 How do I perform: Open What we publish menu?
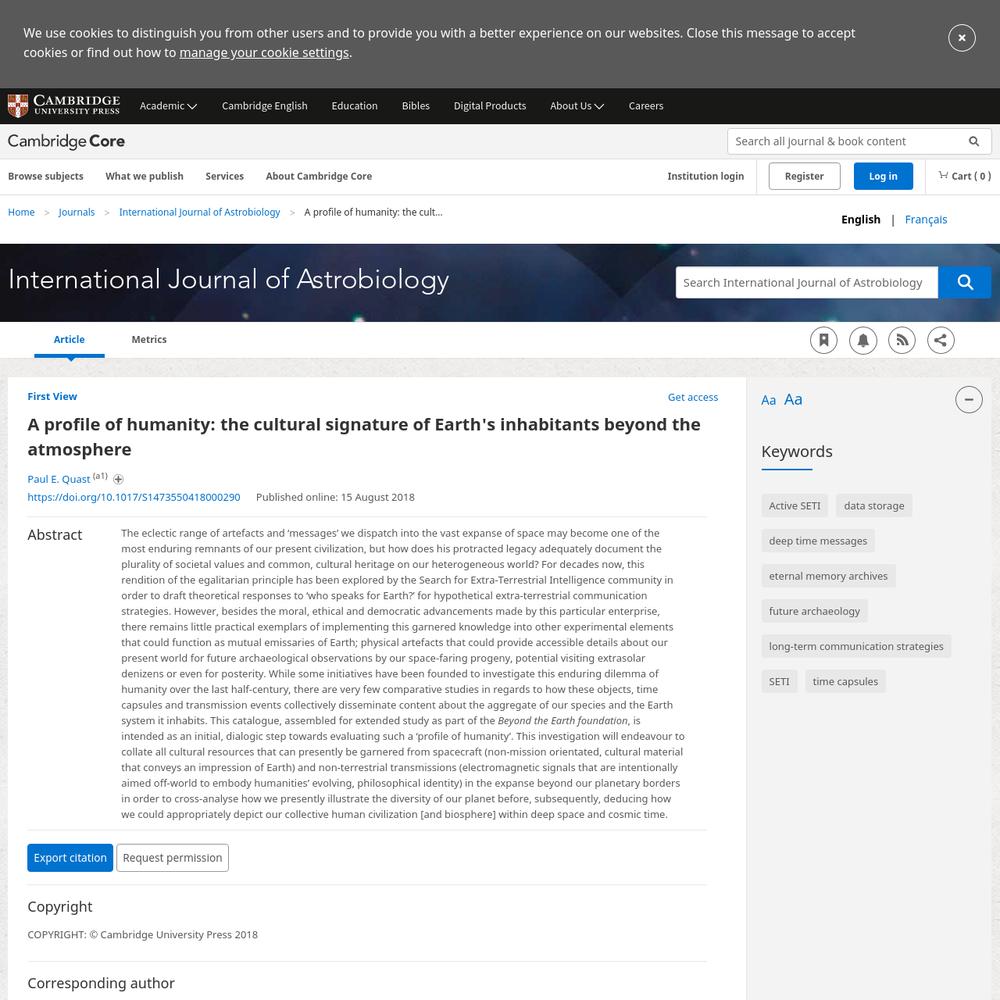(144, 176)
